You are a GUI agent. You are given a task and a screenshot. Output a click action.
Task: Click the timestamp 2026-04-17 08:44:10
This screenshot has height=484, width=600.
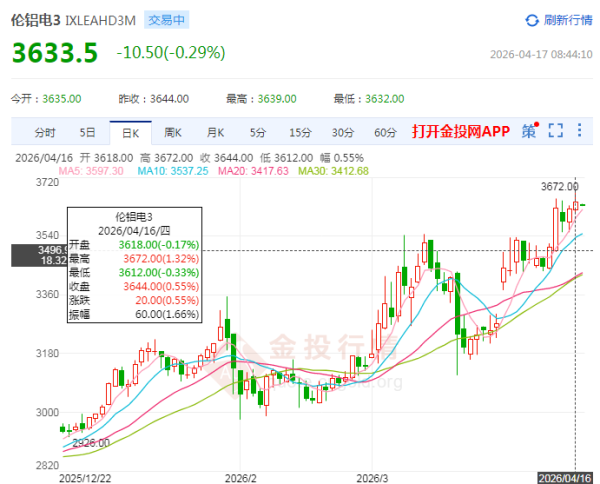point(541,54)
